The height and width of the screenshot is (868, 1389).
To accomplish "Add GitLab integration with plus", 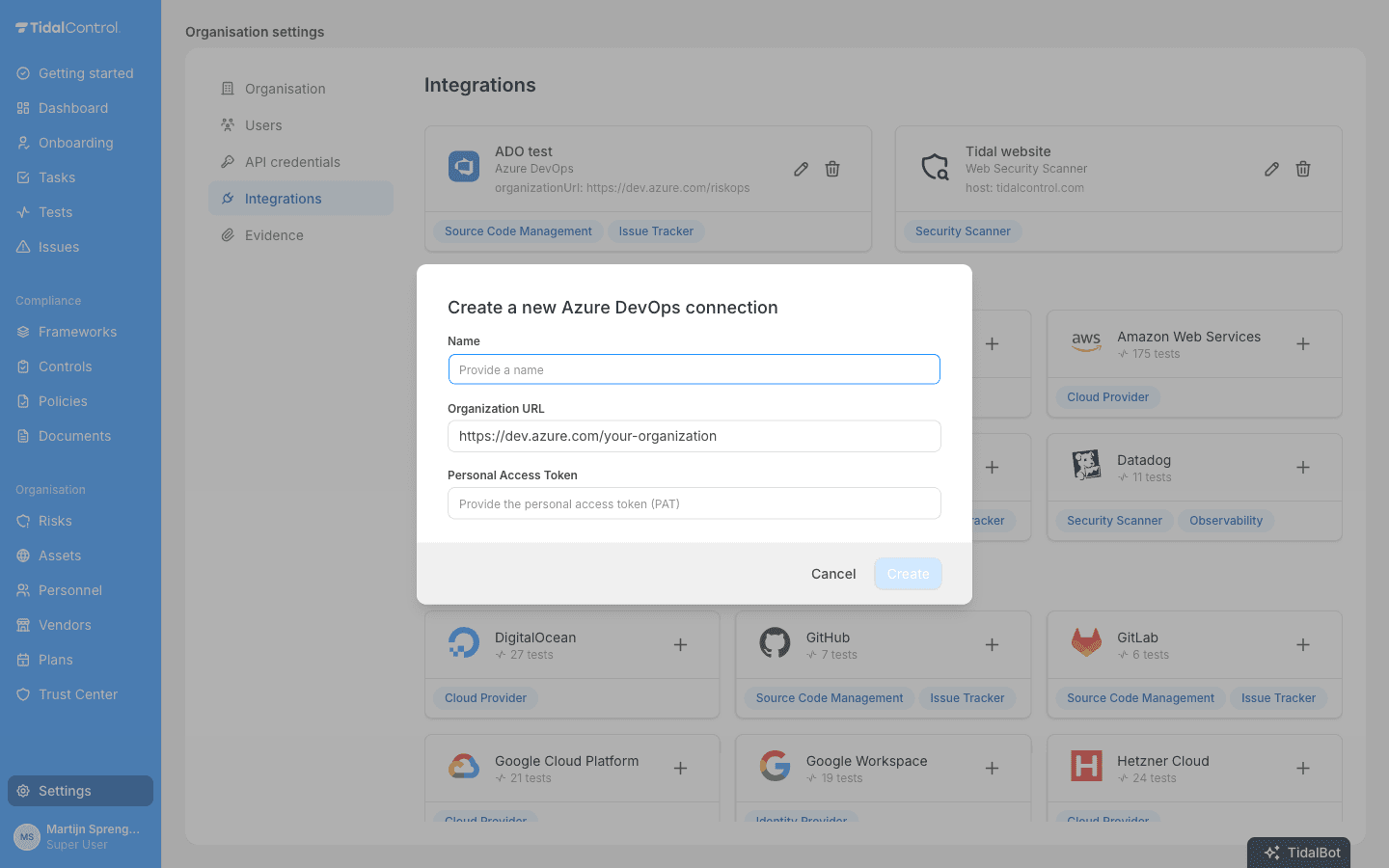I will coord(1303,645).
